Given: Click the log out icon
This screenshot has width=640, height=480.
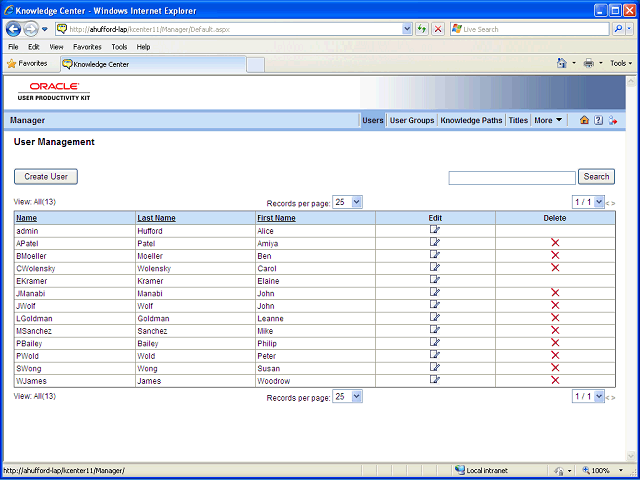Looking at the screenshot, I should click(612, 120).
